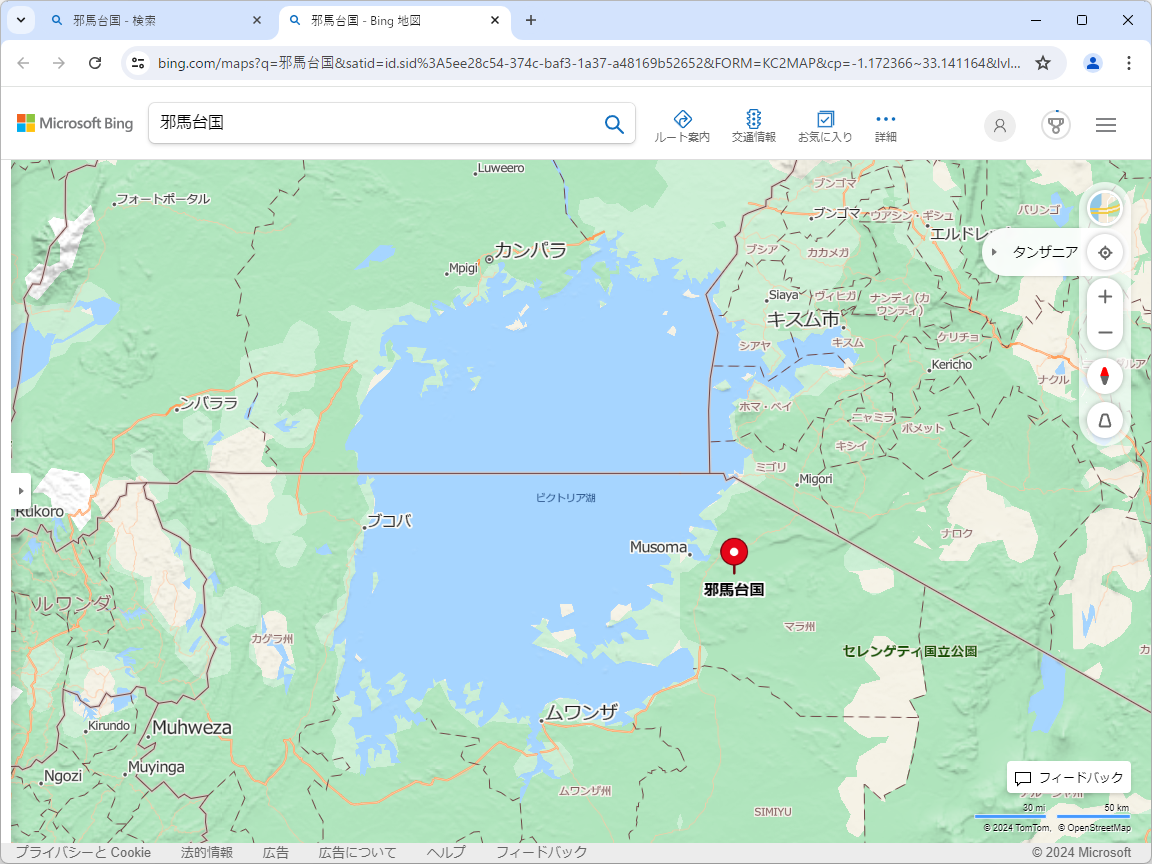
Task: Click the Musoma town label
Action: point(658,547)
